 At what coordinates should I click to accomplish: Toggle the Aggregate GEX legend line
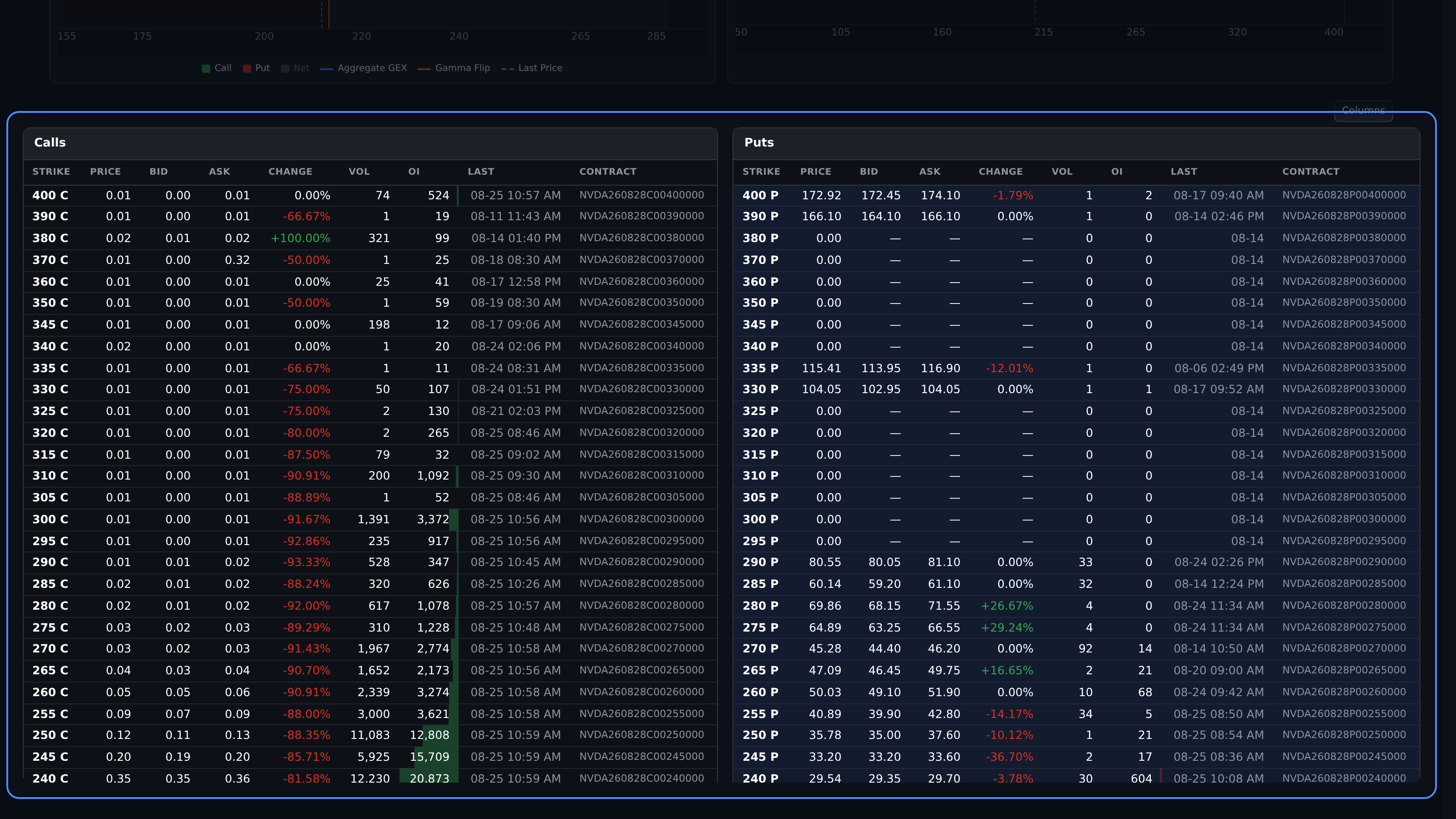pos(364,68)
